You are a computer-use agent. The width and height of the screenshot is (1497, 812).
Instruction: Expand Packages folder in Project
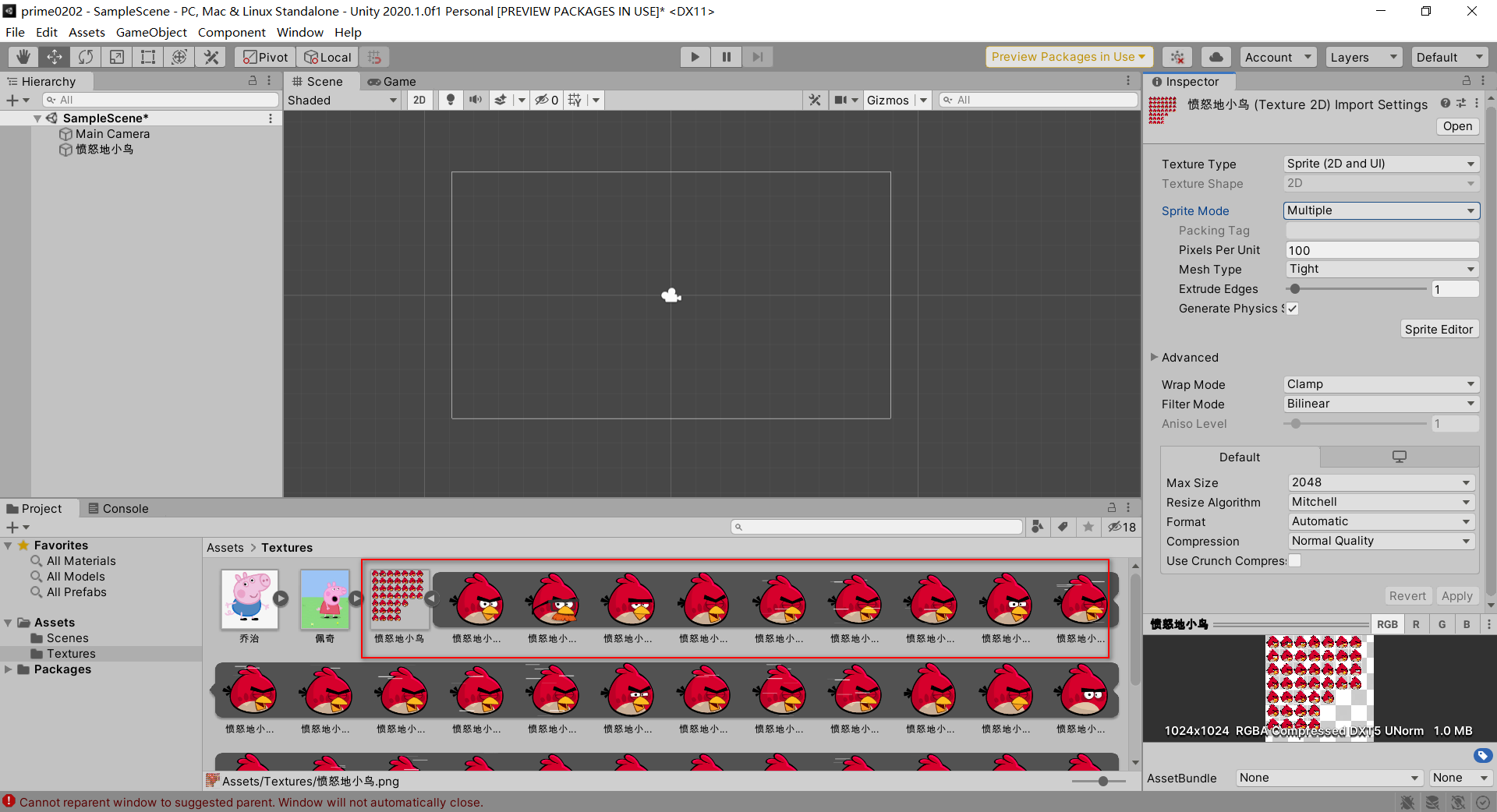[x=8, y=669]
